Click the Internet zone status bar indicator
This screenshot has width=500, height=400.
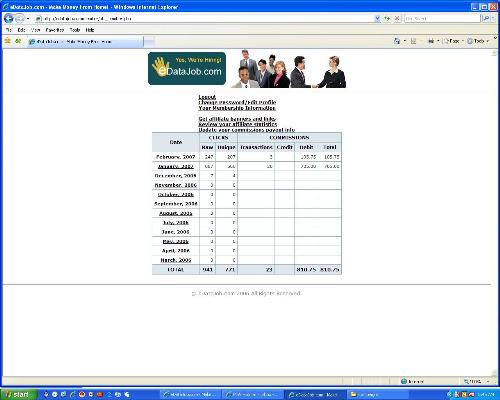412,381
